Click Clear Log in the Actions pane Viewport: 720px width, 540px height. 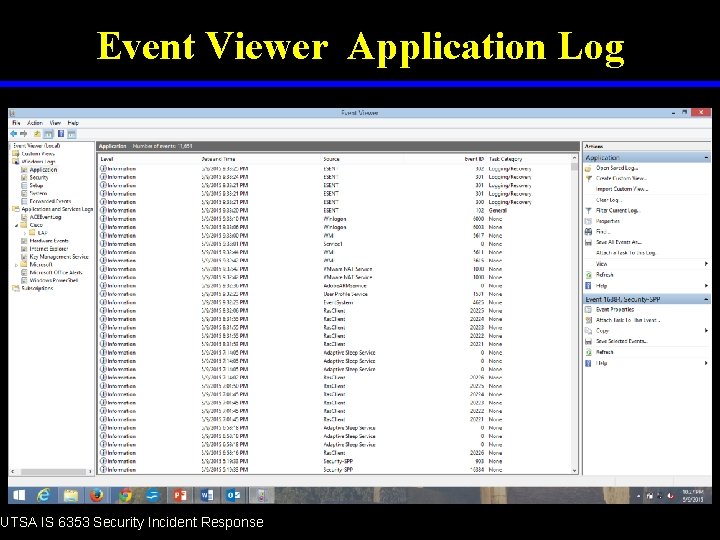click(x=609, y=200)
